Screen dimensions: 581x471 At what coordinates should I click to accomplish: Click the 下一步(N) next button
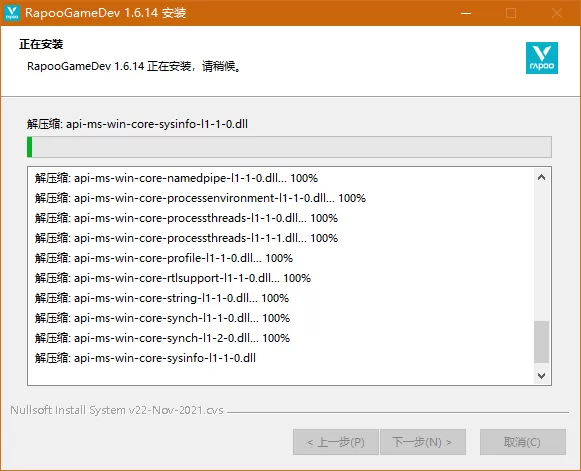pos(423,442)
